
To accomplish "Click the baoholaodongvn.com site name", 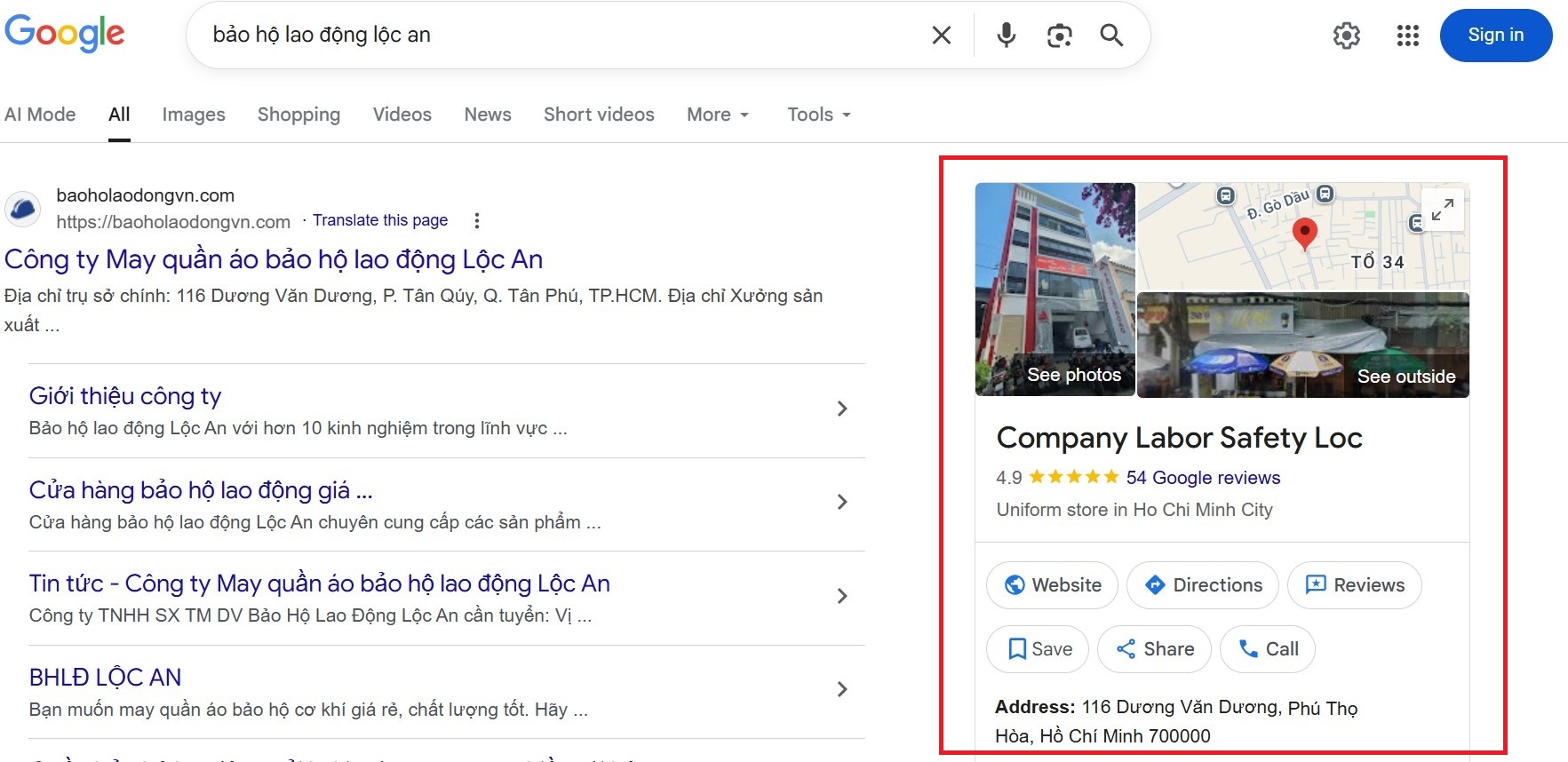I will tap(146, 195).
